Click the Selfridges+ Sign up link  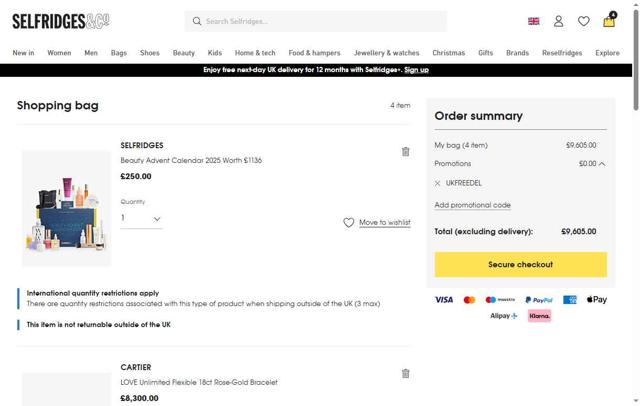[x=416, y=70]
